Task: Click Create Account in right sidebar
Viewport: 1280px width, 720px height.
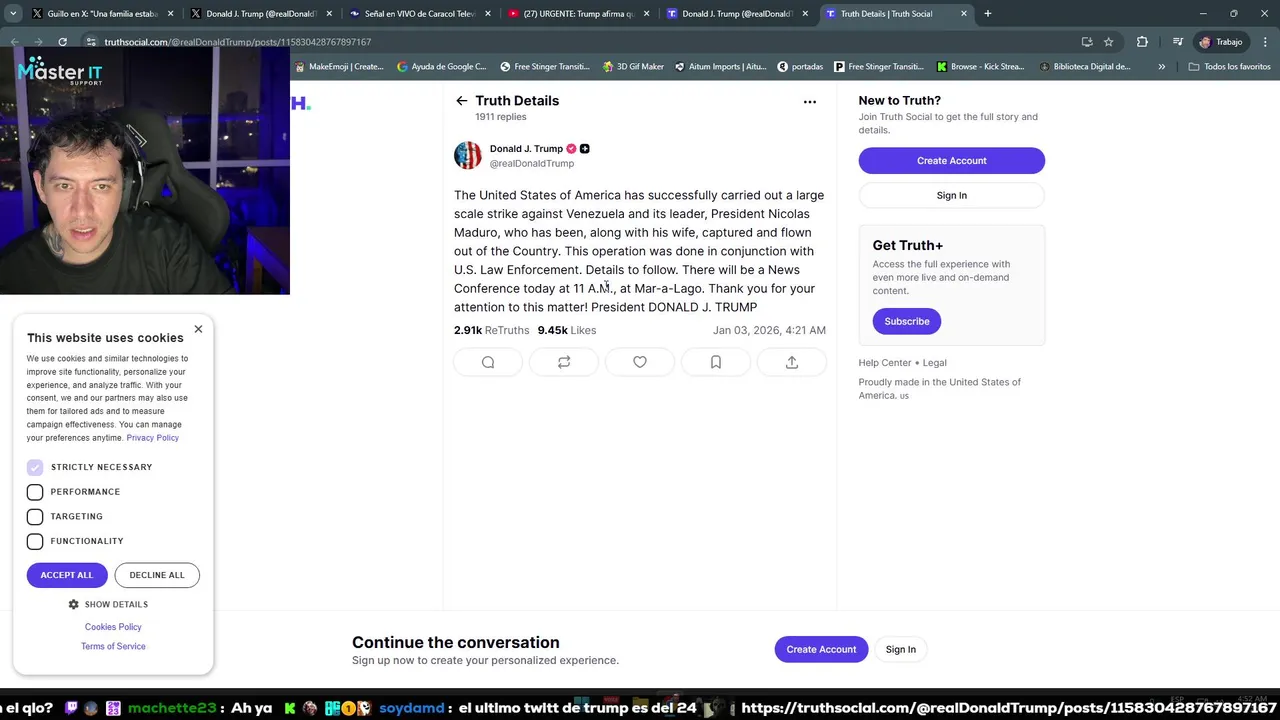Action: 952,161
